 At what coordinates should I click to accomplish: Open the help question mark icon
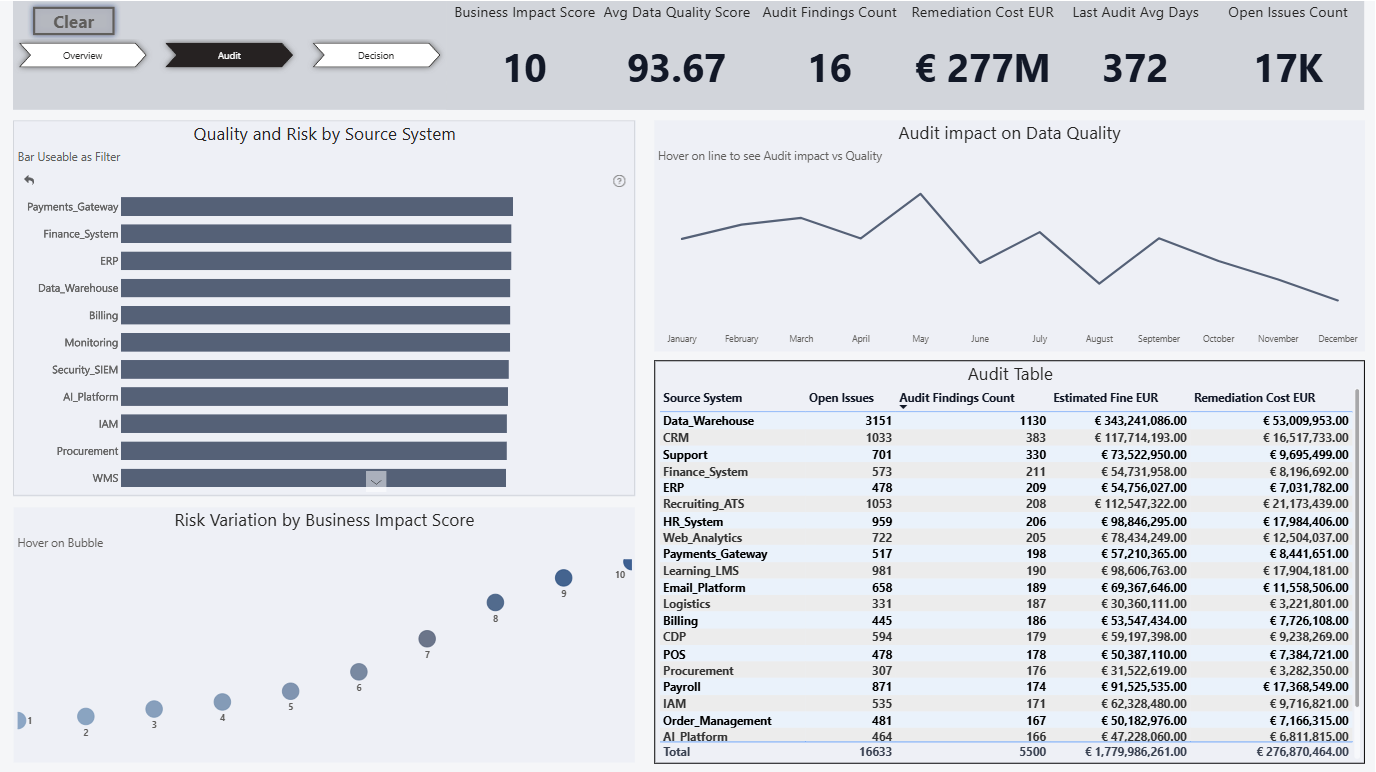click(619, 181)
